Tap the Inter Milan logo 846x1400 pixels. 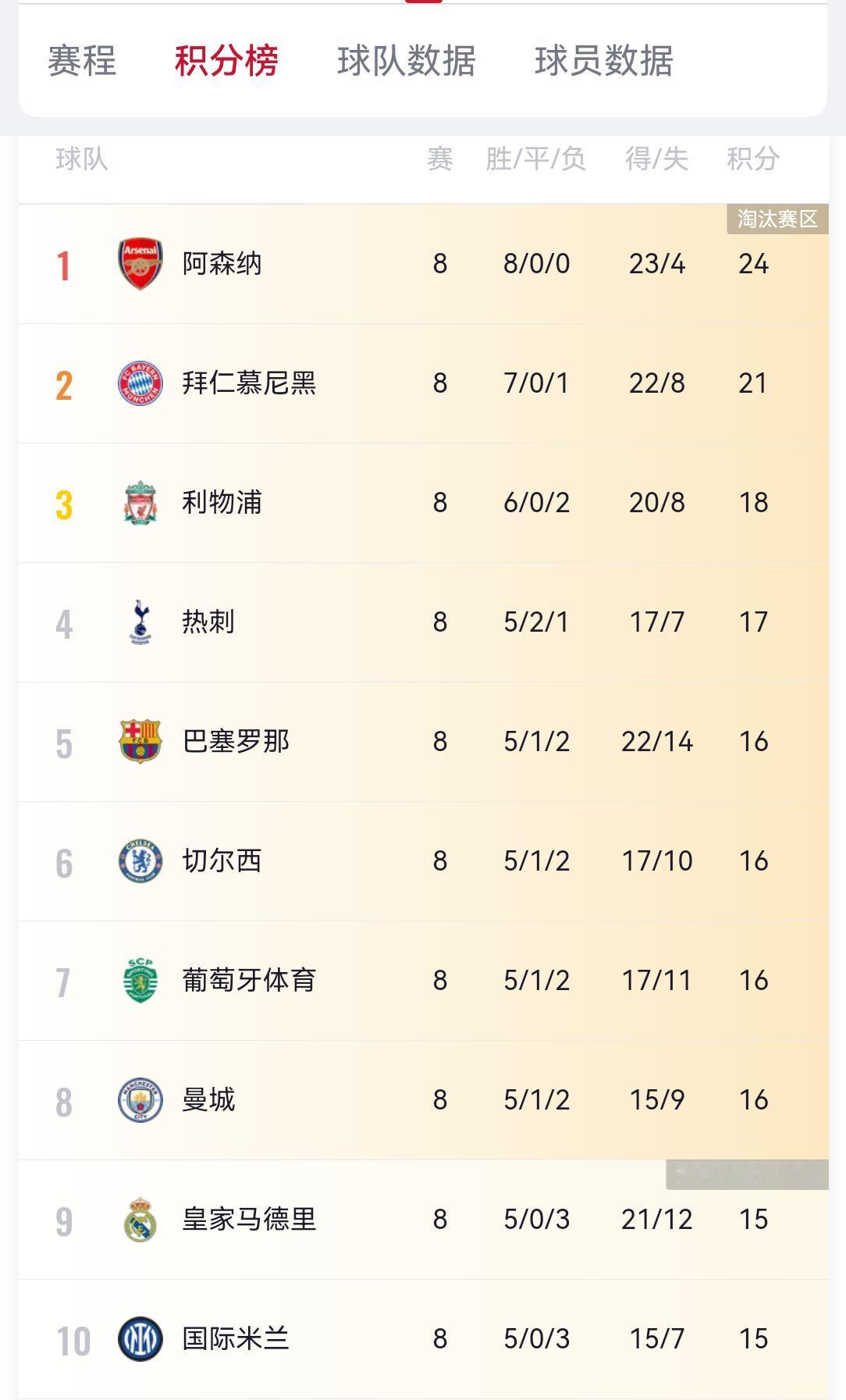140,1339
